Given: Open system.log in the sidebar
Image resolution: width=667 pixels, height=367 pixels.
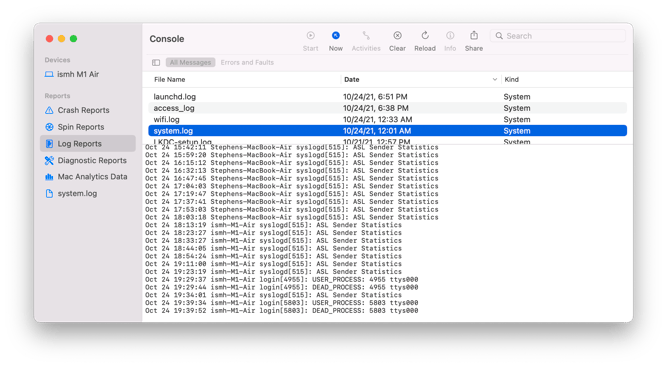Looking at the screenshot, I should tap(77, 193).
